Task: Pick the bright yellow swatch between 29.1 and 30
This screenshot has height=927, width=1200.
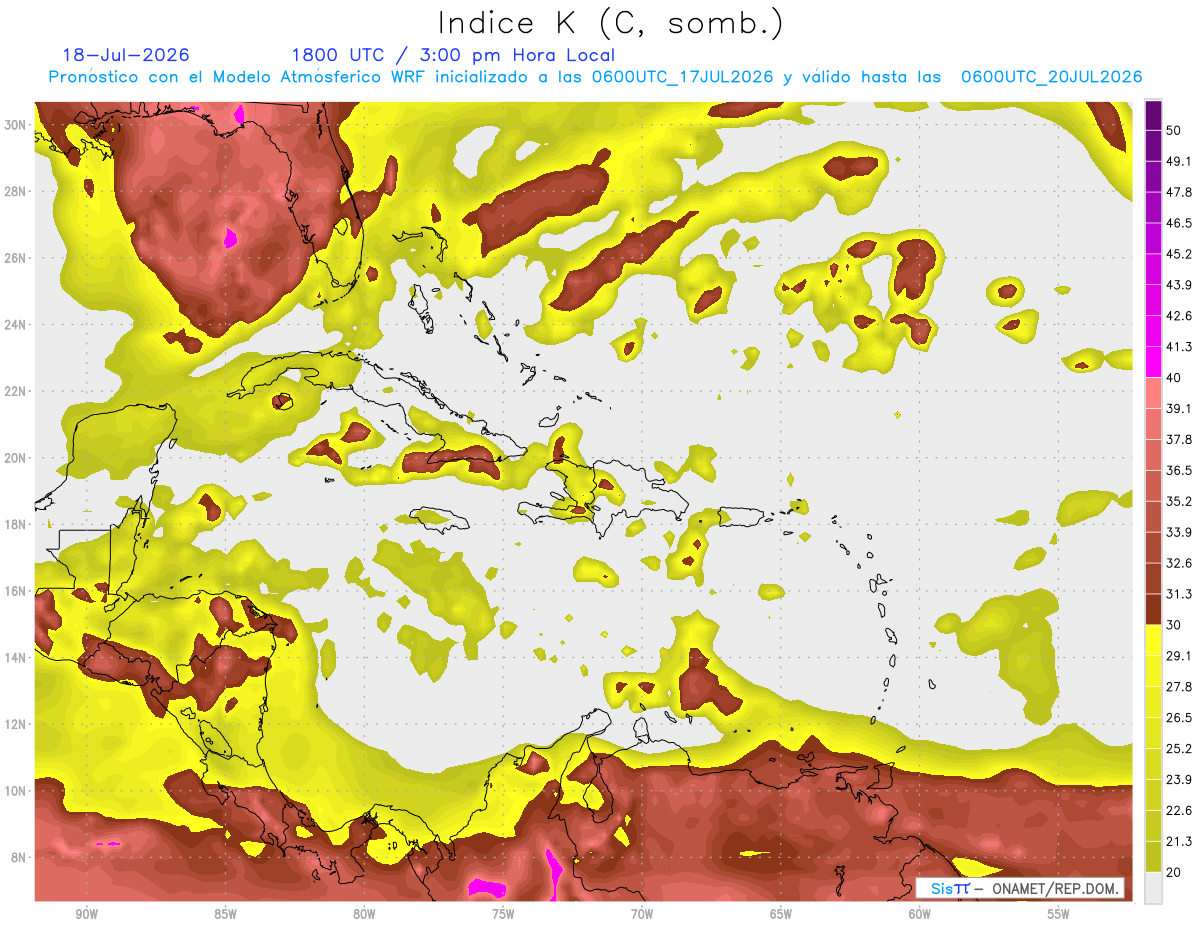Action: tap(1153, 640)
